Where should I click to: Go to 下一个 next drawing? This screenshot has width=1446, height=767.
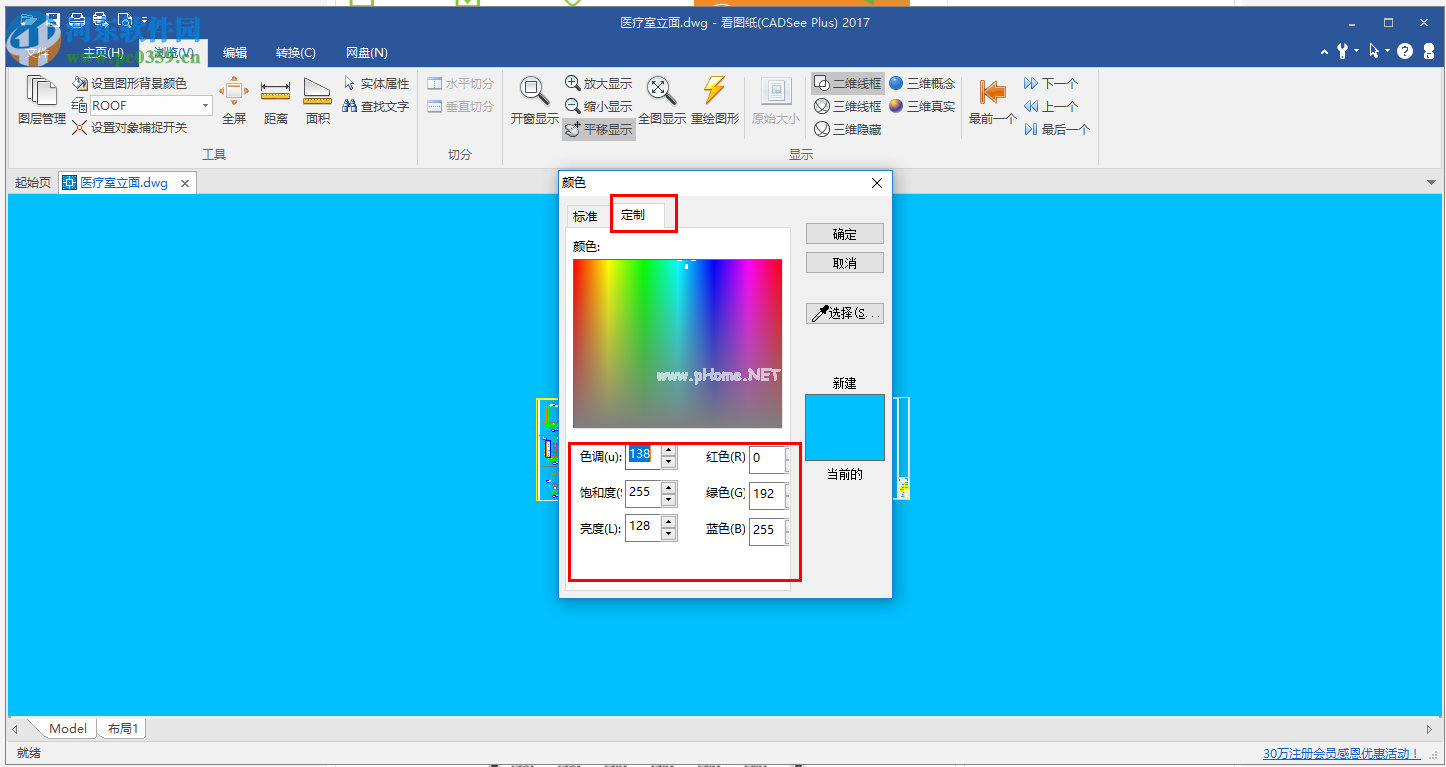(1051, 84)
